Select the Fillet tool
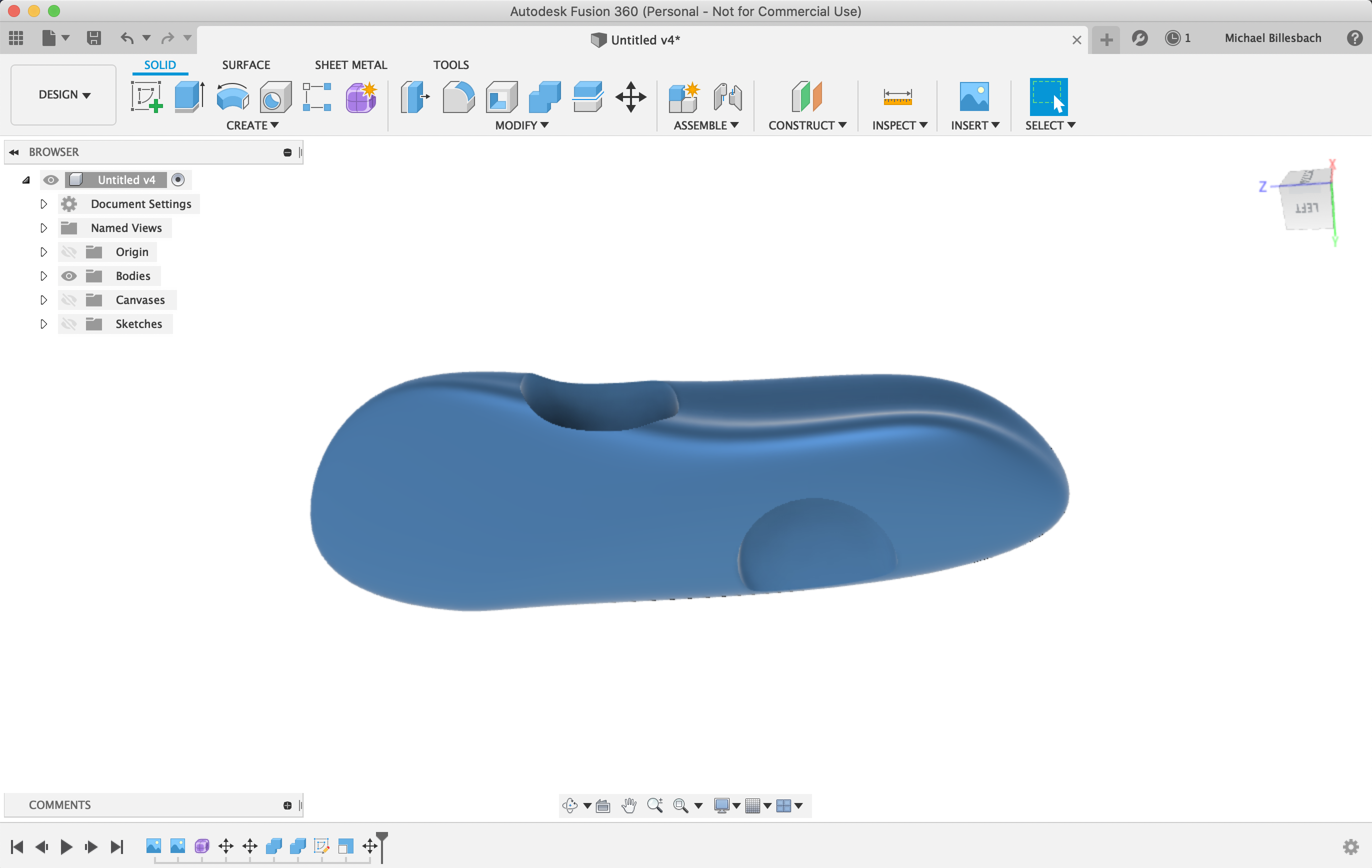Image resolution: width=1372 pixels, height=868 pixels. tap(458, 96)
